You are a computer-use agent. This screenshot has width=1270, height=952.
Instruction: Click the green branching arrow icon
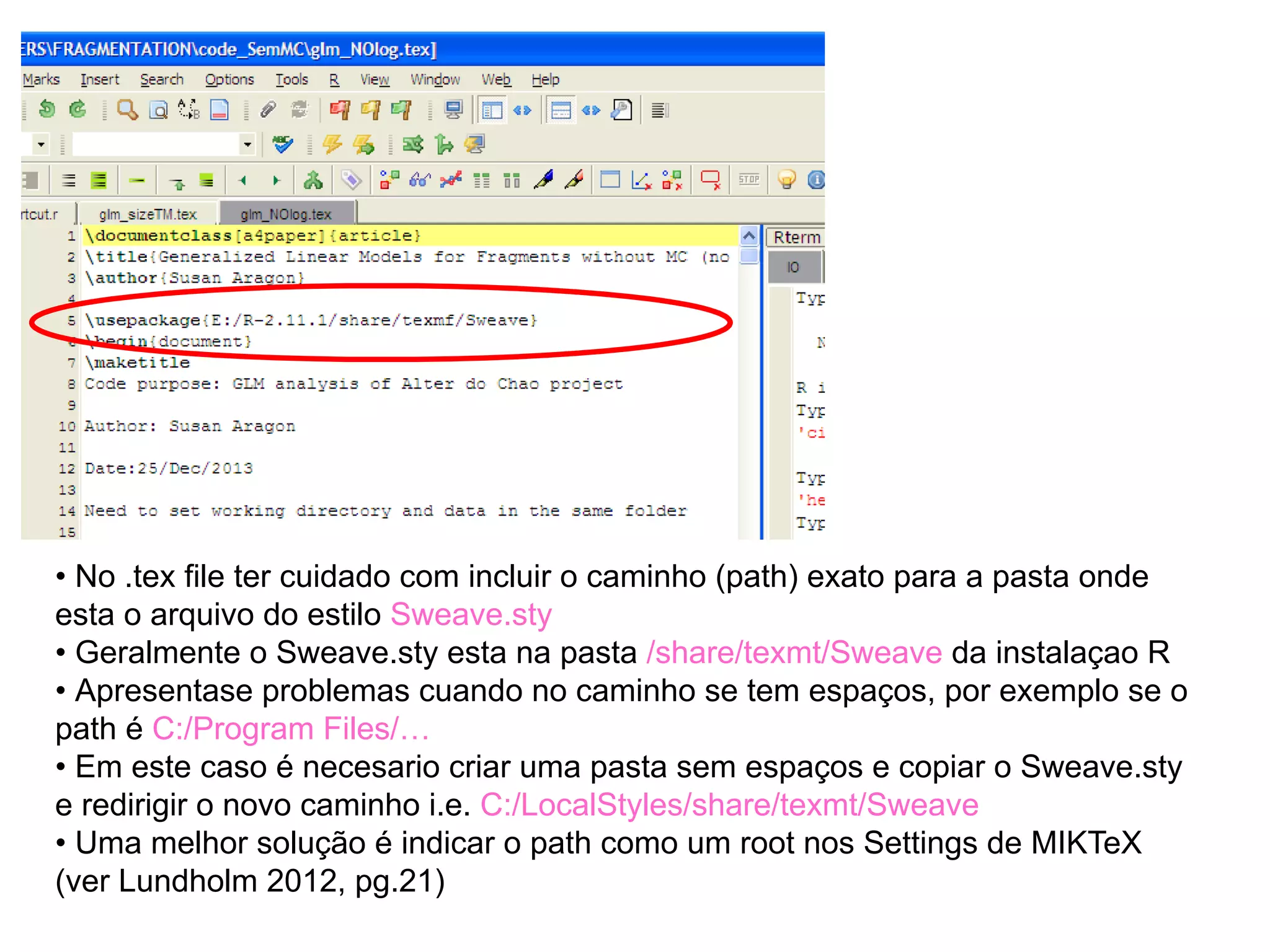444,145
